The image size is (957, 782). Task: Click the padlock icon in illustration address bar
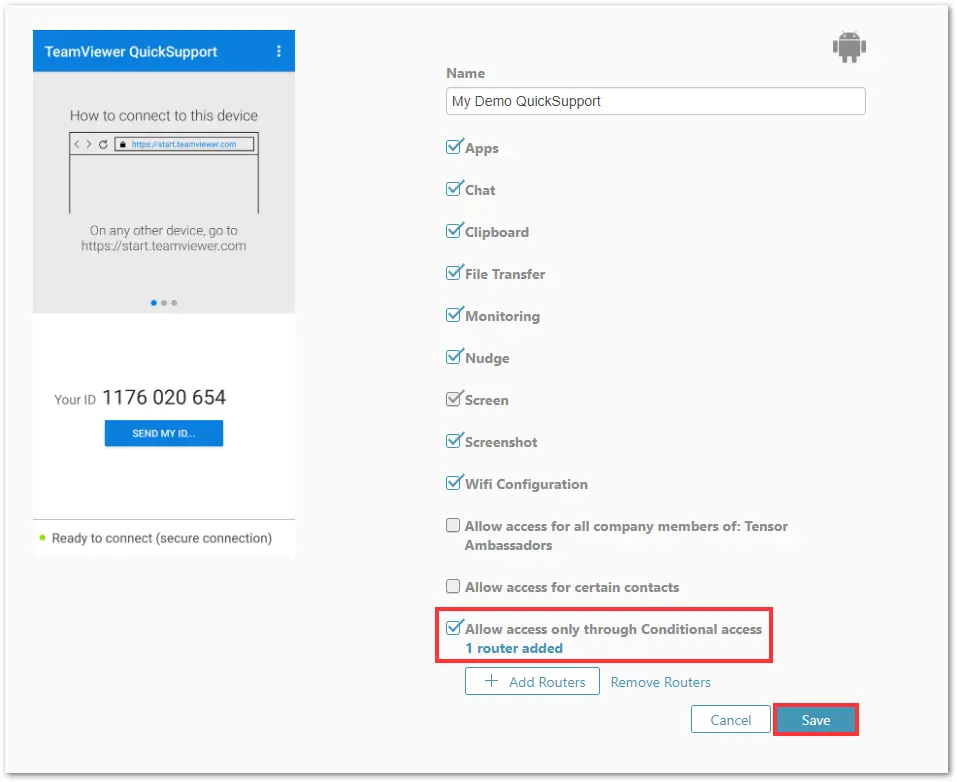tap(123, 145)
